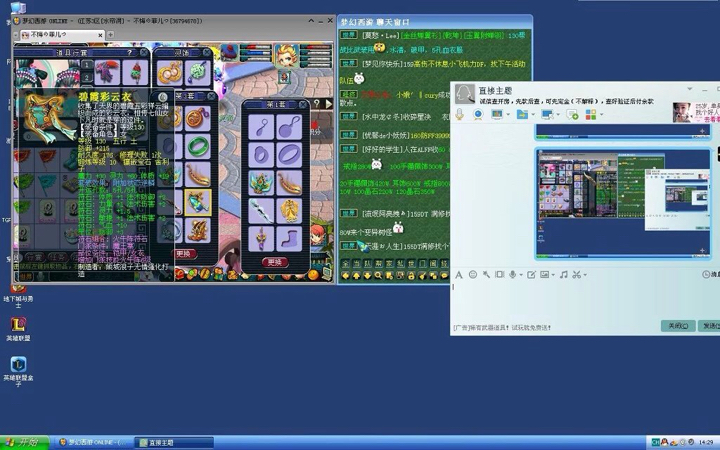Open chat window title menu arrow

689,89
